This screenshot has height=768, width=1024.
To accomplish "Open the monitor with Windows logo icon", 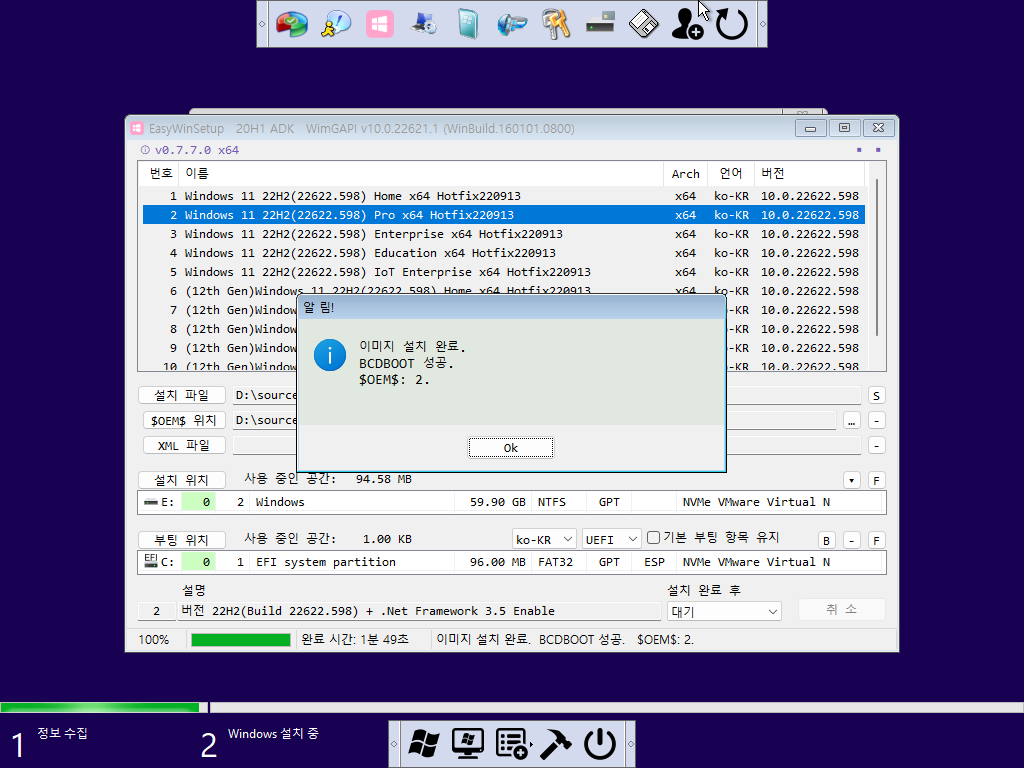I will click(468, 744).
